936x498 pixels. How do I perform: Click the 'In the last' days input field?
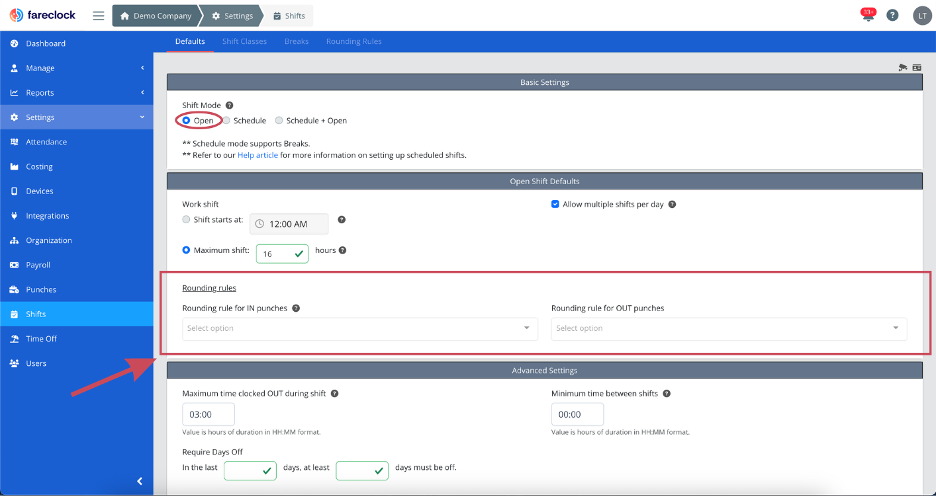250,471
